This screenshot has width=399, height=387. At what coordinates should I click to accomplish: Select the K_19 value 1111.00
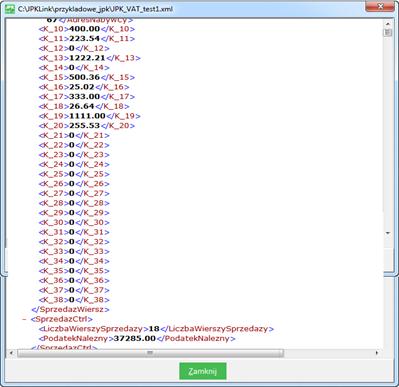click(x=87, y=116)
